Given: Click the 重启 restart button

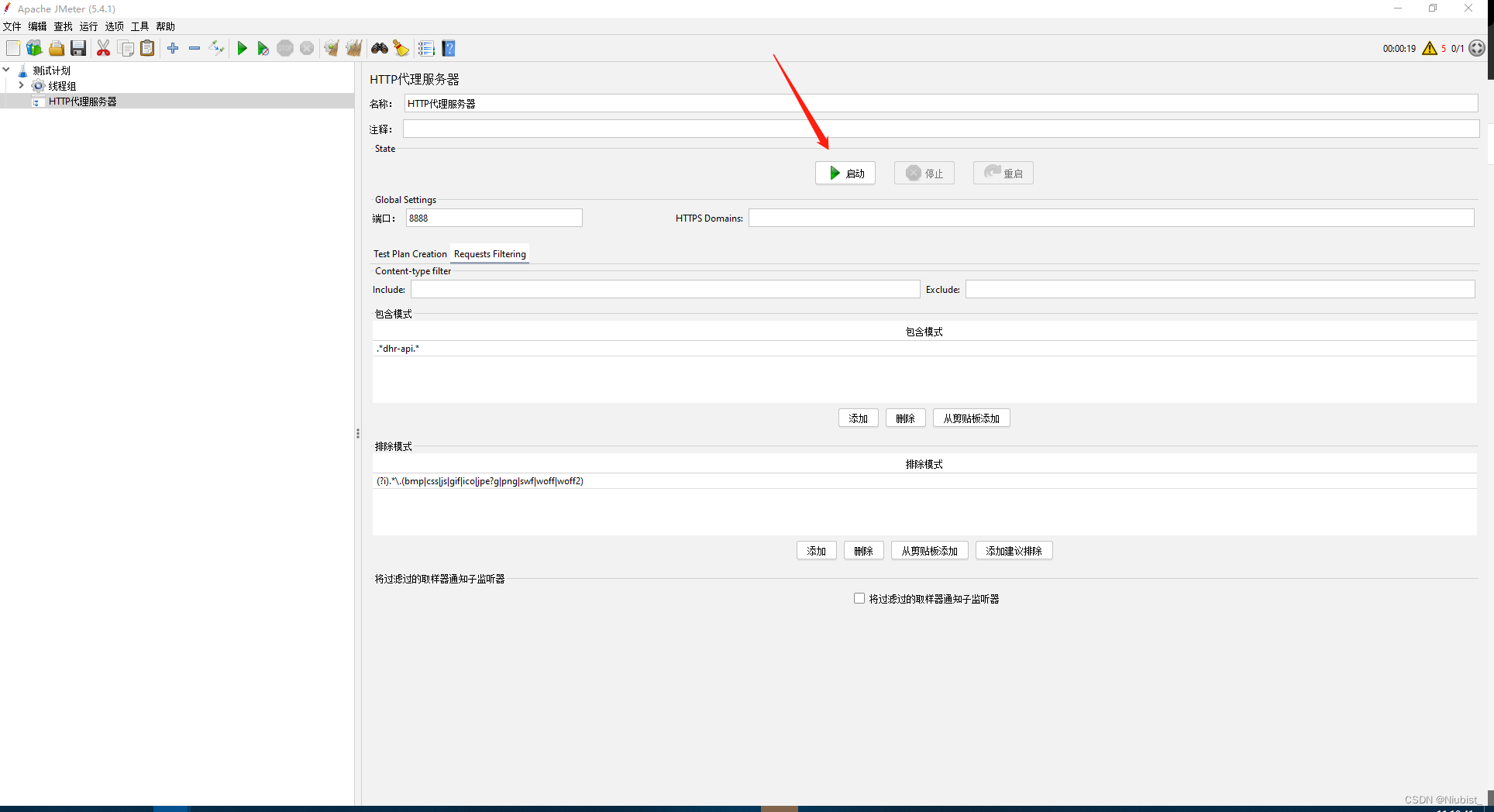Looking at the screenshot, I should (1003, 173).
